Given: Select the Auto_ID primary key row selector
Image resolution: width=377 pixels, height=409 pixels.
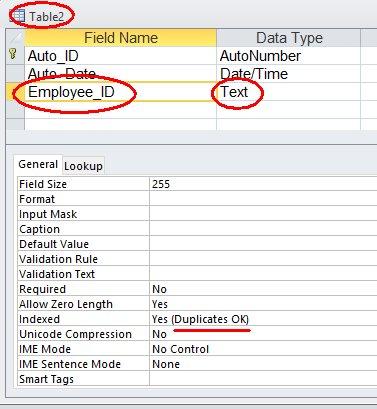Looking at the screenshot, I should click(x=15, y=56).
